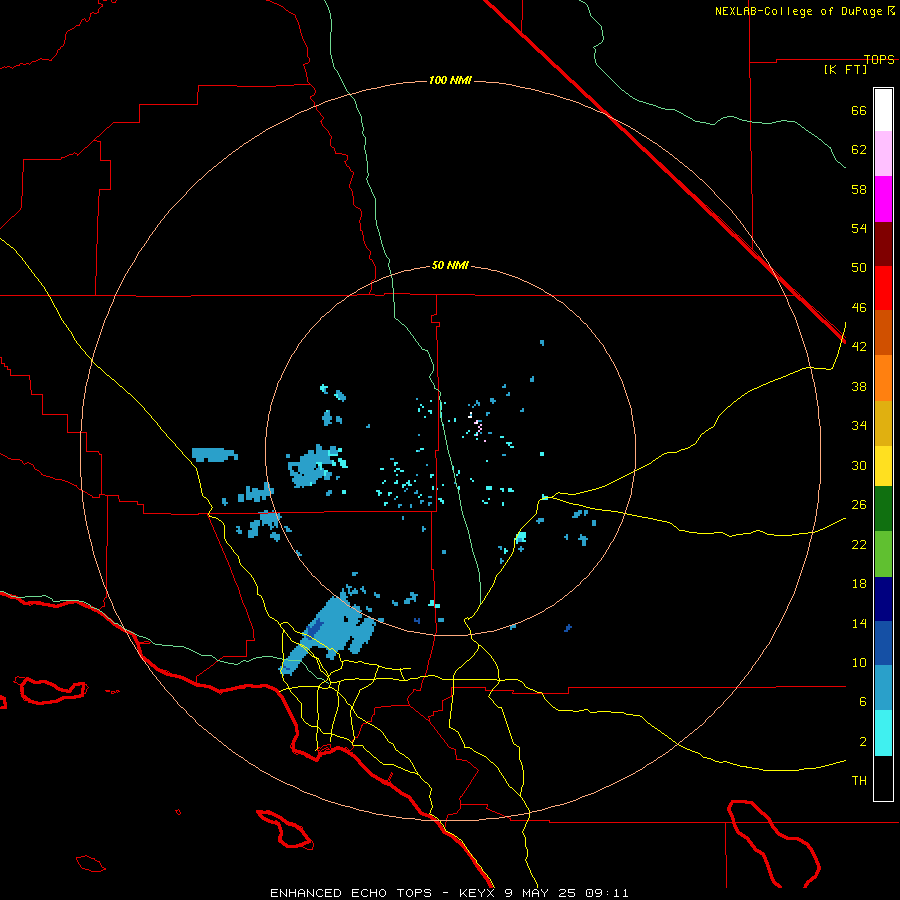The image size is (900, 900).
Task: Click the yellow swatch at 30 kft
Action: (883, 466)
